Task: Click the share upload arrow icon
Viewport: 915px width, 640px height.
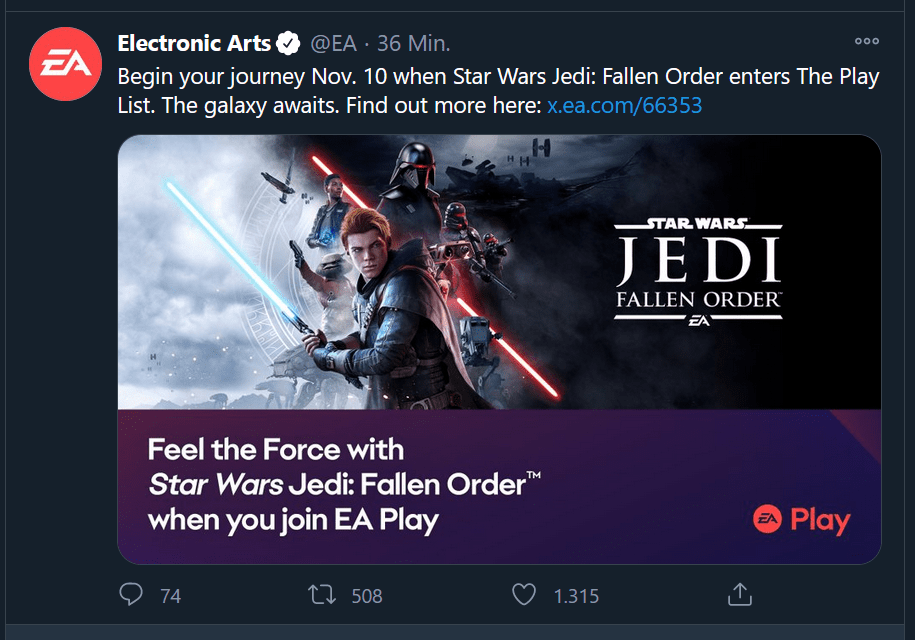Action: (x=738, y=595)
